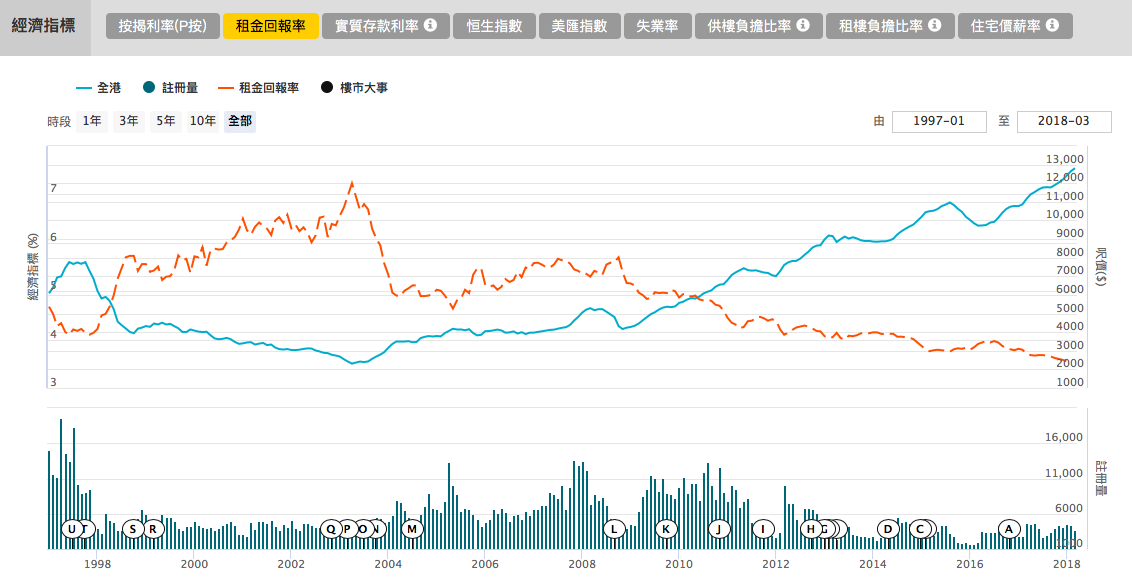The width and height of the screenshot is (1132, 572).
Task: Set time range to 5年
Action: coord(166,121)
